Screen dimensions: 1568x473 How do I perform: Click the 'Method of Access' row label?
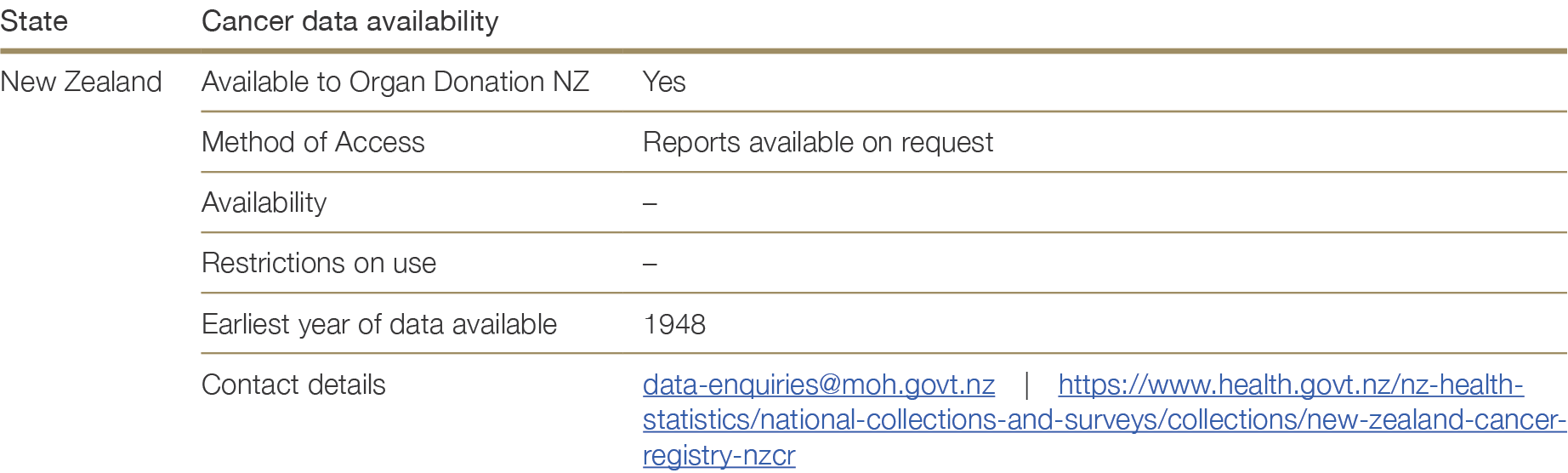pos(313,143)
